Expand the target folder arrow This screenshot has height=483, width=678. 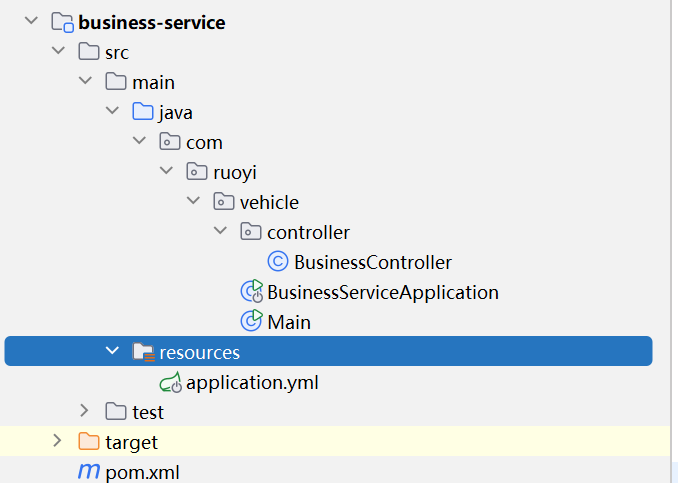pyautogui.click(x=57, y=442)
